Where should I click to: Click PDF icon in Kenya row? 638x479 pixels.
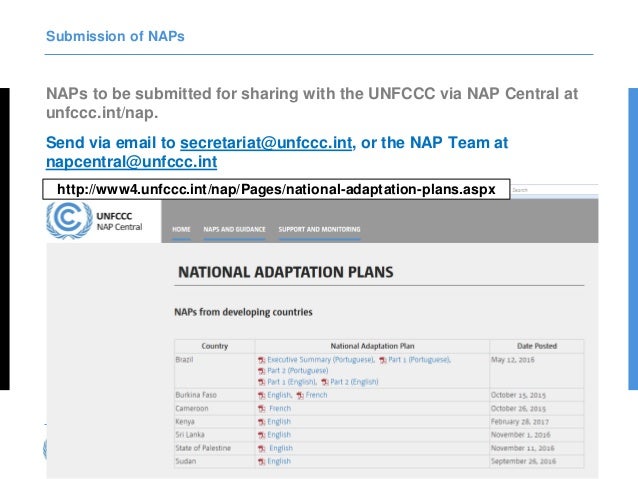[261, 421]
